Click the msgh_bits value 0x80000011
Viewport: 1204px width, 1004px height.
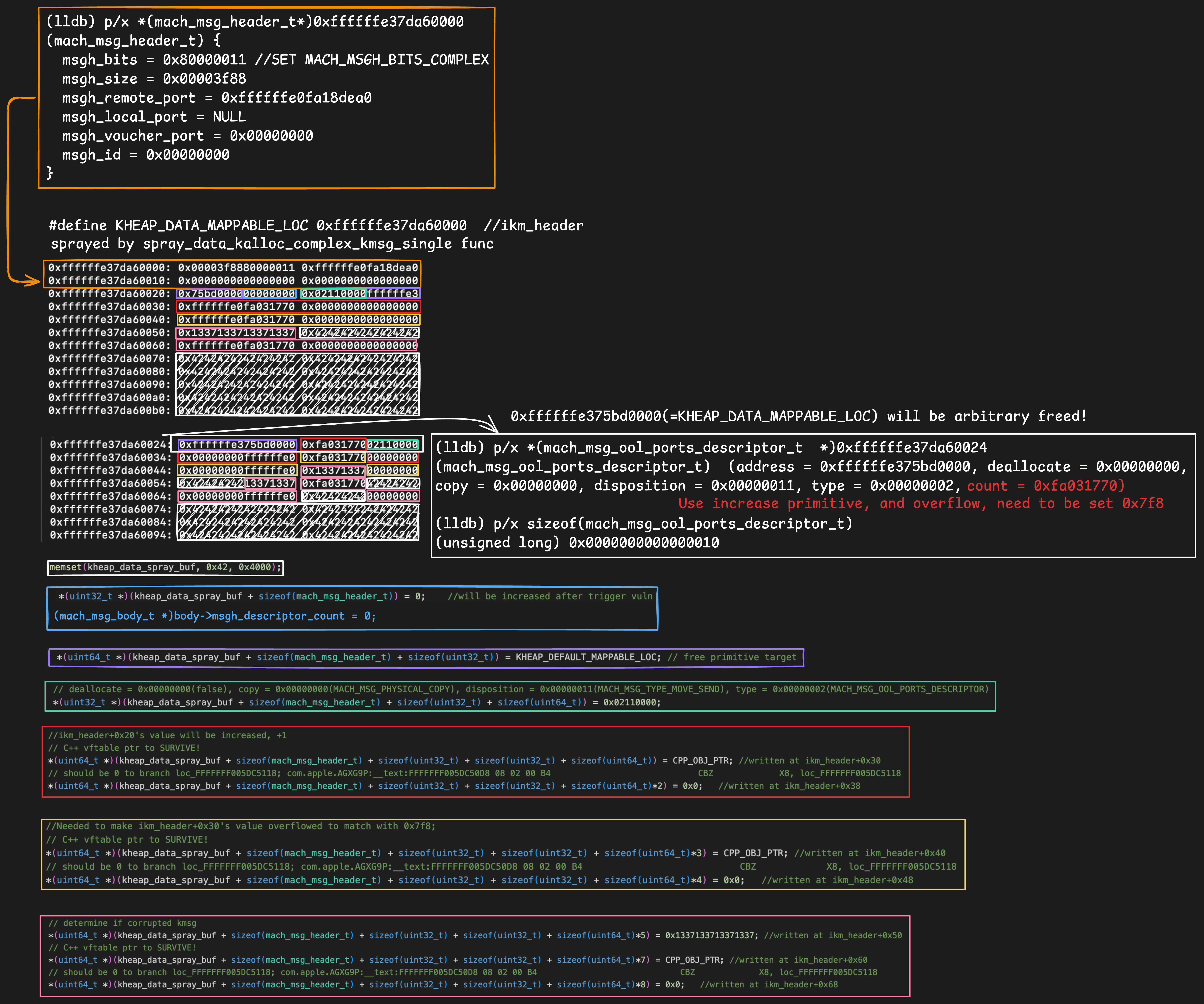pos(204,60)
